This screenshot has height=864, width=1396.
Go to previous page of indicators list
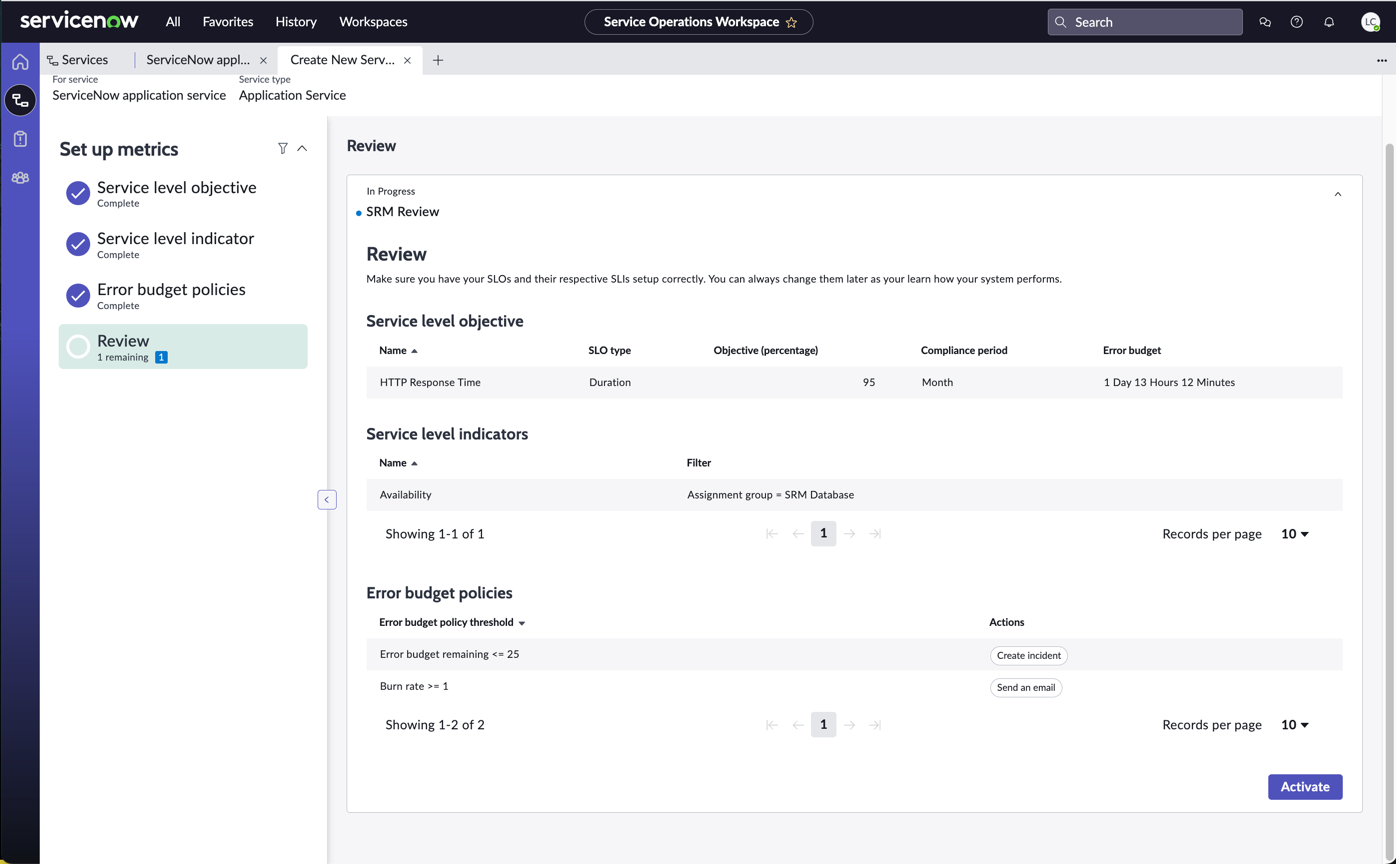[798, 534]
